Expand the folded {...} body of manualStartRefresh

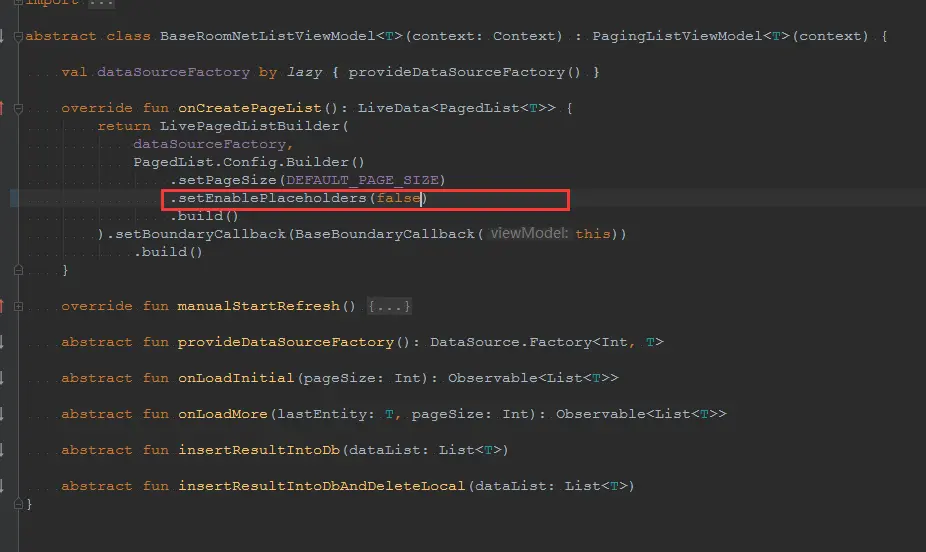pos(389,306)
